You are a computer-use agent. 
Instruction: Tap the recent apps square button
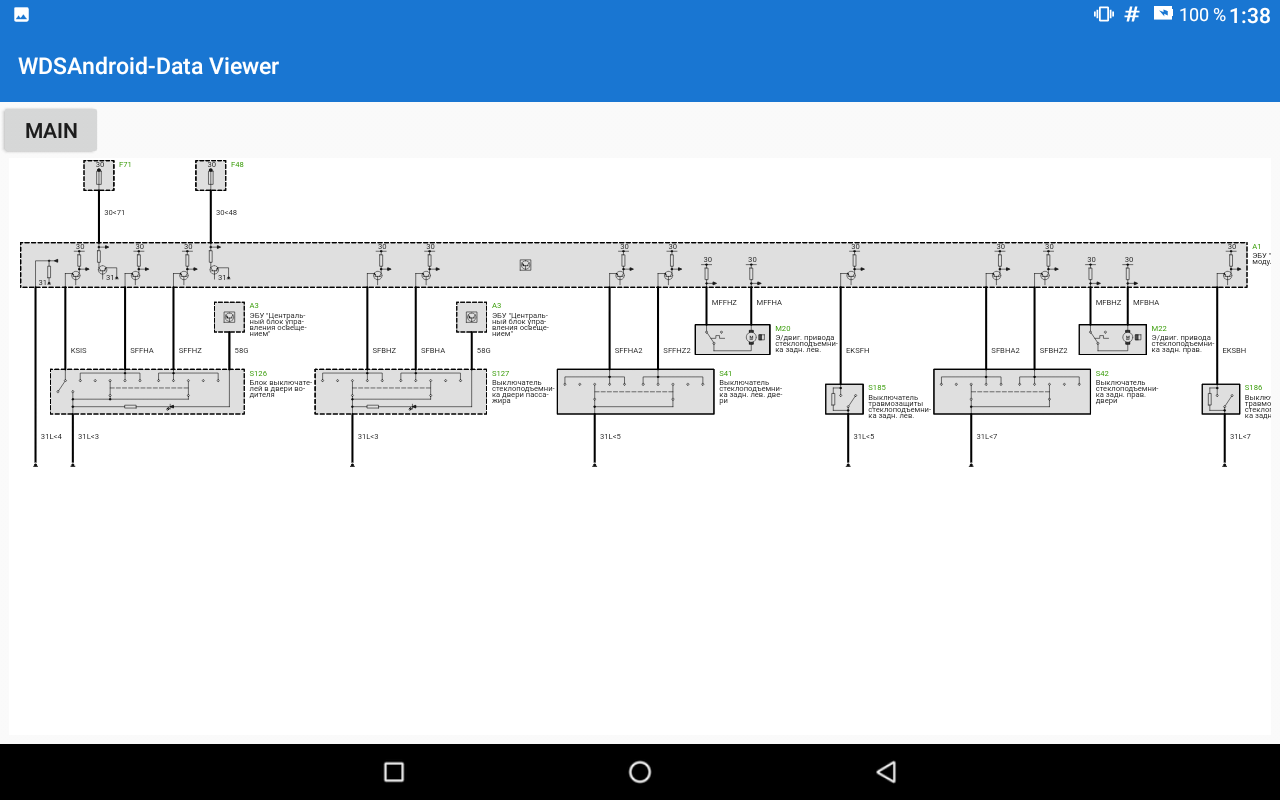click(393, 771)
